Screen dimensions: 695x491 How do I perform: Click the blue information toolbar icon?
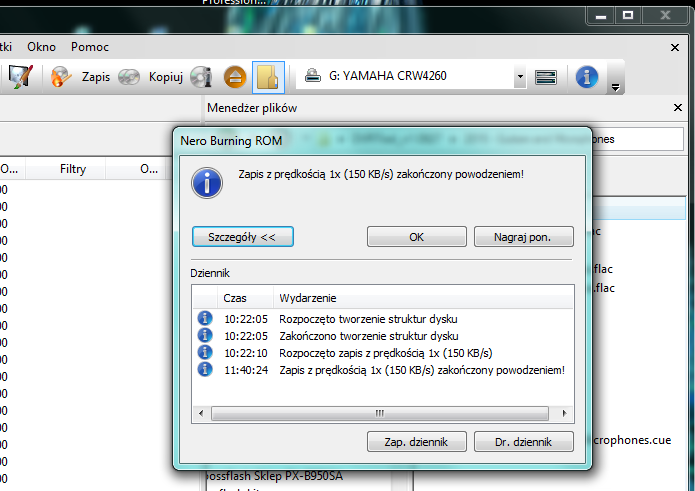click(x=587, y=77)
